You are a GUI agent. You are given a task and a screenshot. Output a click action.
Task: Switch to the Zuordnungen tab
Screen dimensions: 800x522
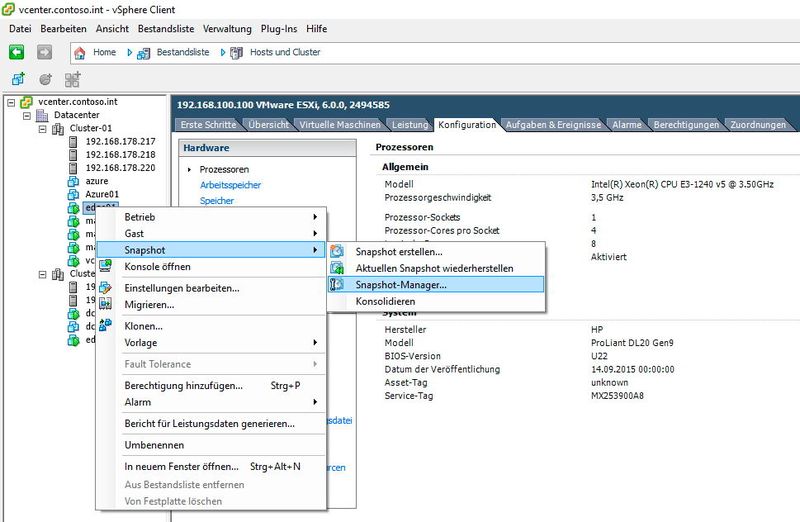(x=758, y=125)
